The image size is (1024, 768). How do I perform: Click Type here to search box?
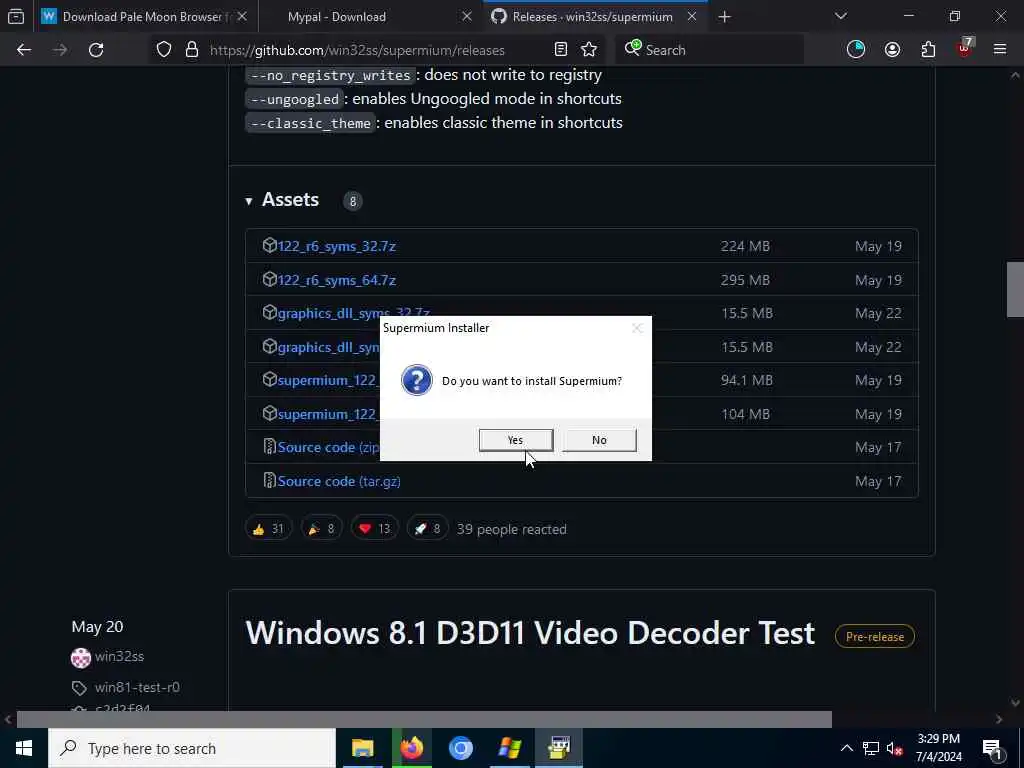tap(192, 748)
